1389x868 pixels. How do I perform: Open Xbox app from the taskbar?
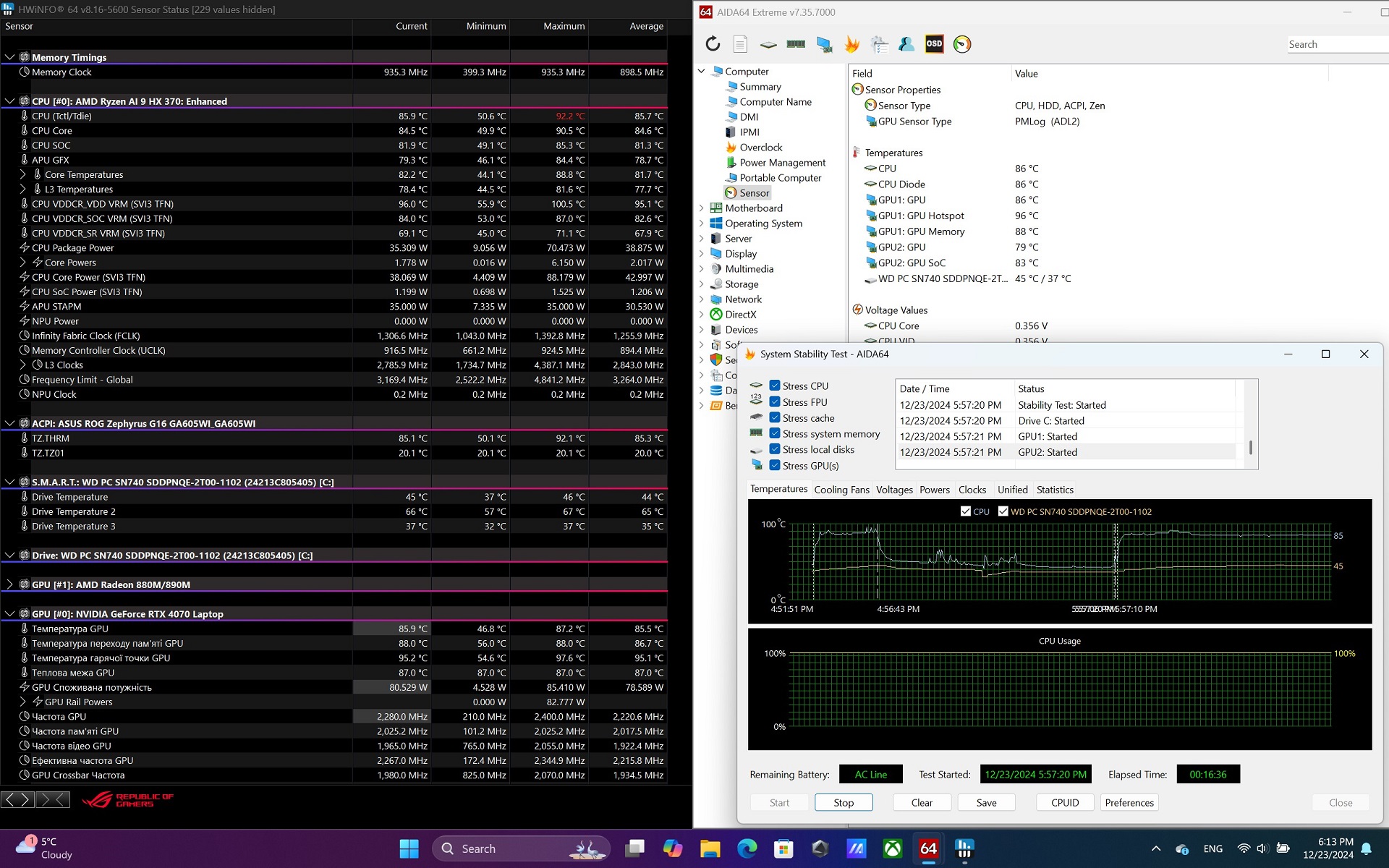pos(893,848)
